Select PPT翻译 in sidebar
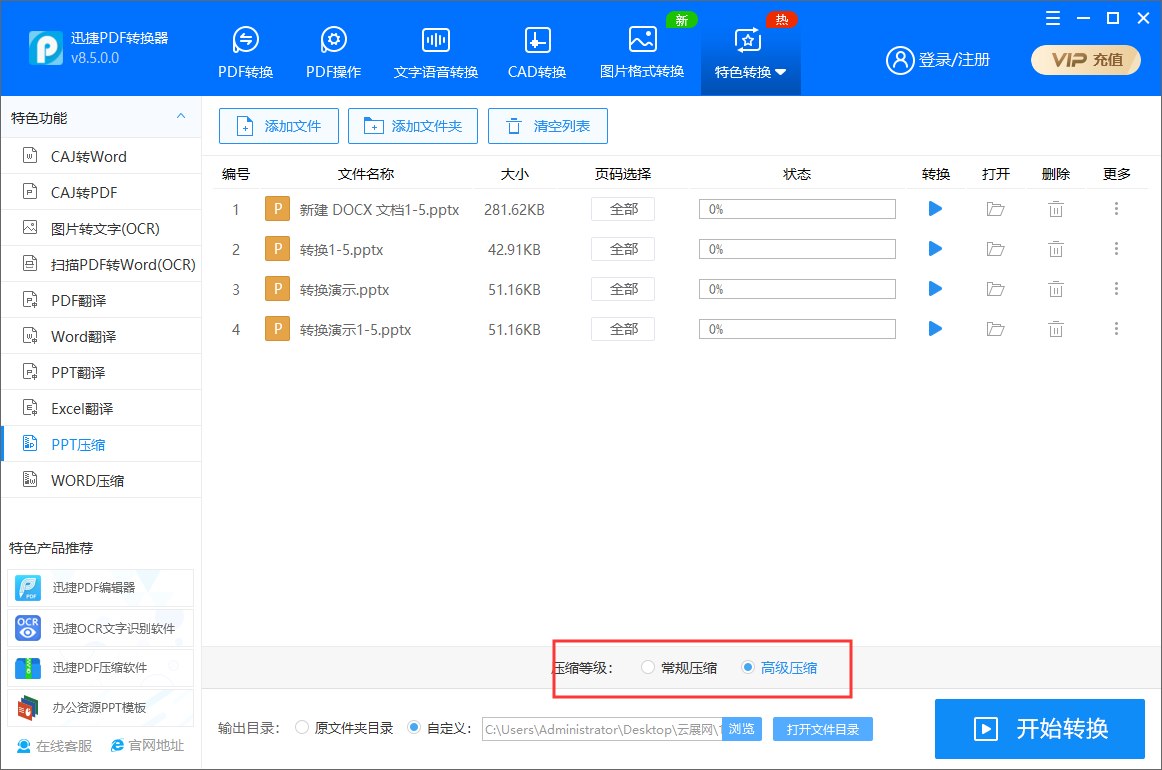This screenshot has width=1162, height=770. click(x=102, y=372)
